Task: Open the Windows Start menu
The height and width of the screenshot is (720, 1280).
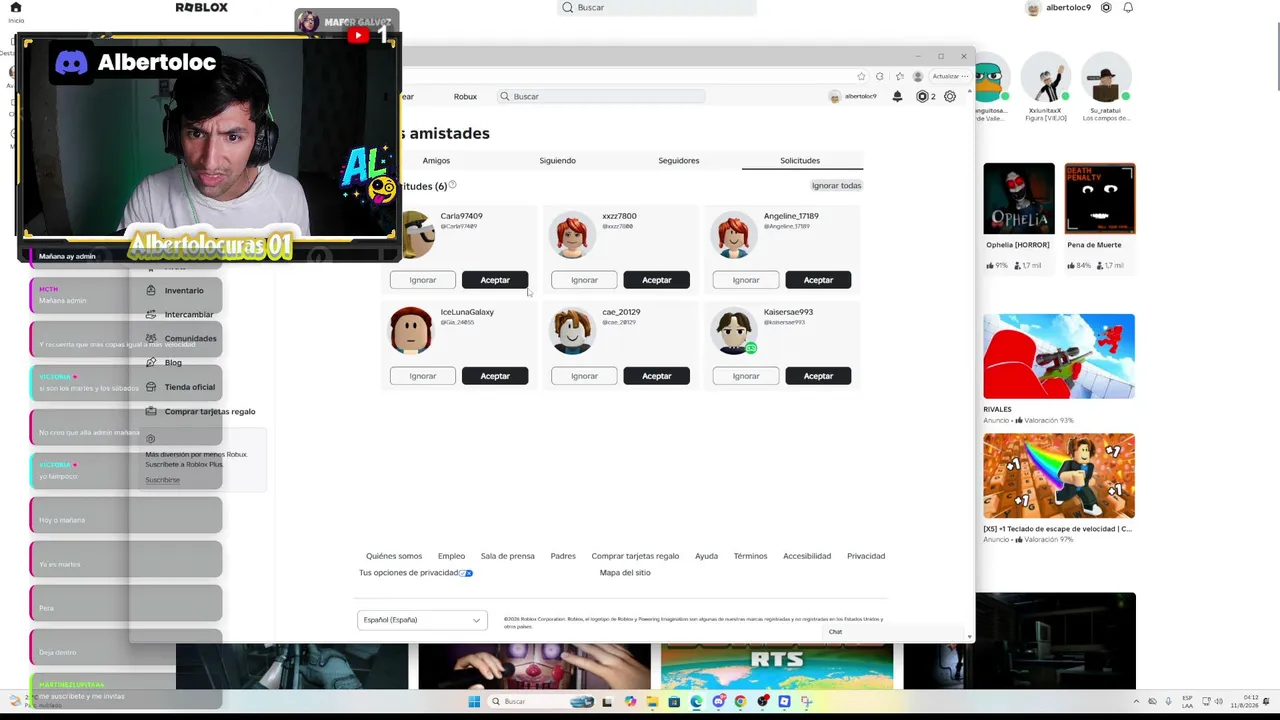Action: pos(474,701)
